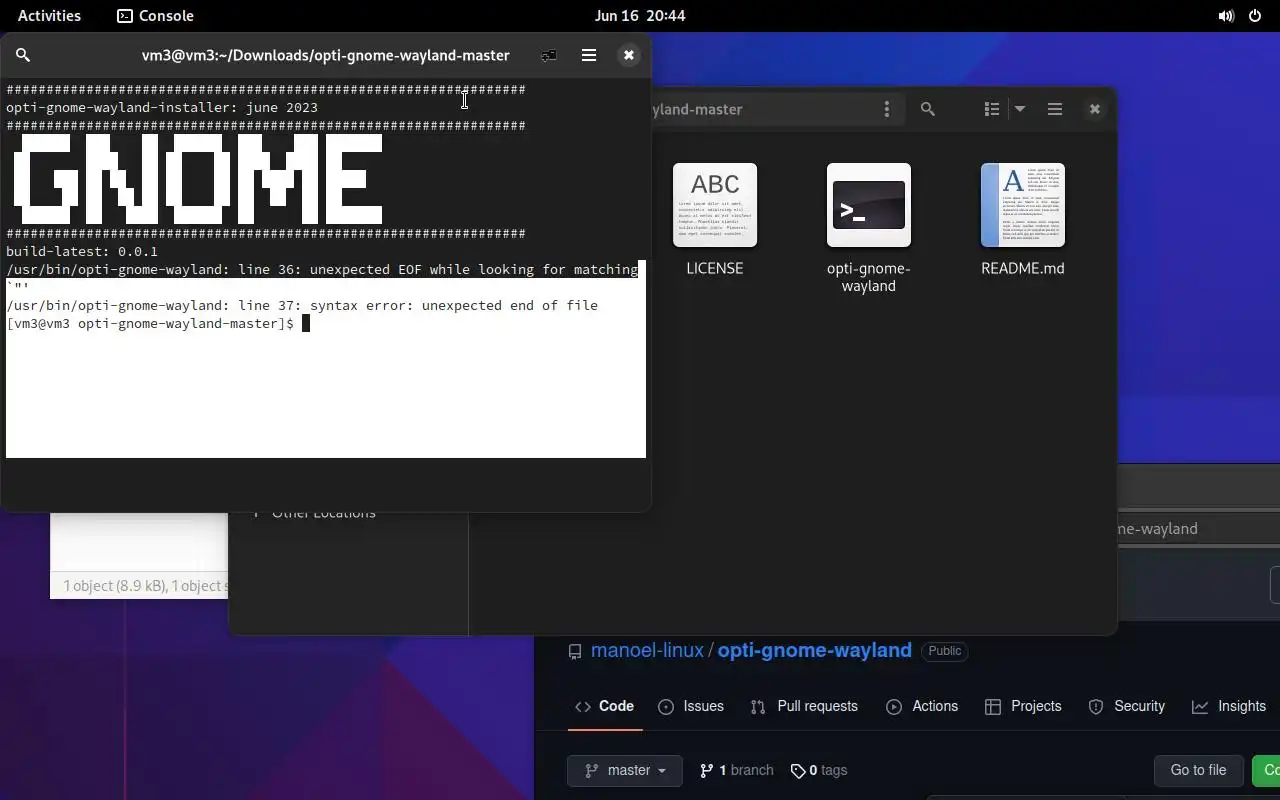Click the search icon in Files window
Screen dimensions: 1280x800
pyautogui.click(x=928, y=109)
